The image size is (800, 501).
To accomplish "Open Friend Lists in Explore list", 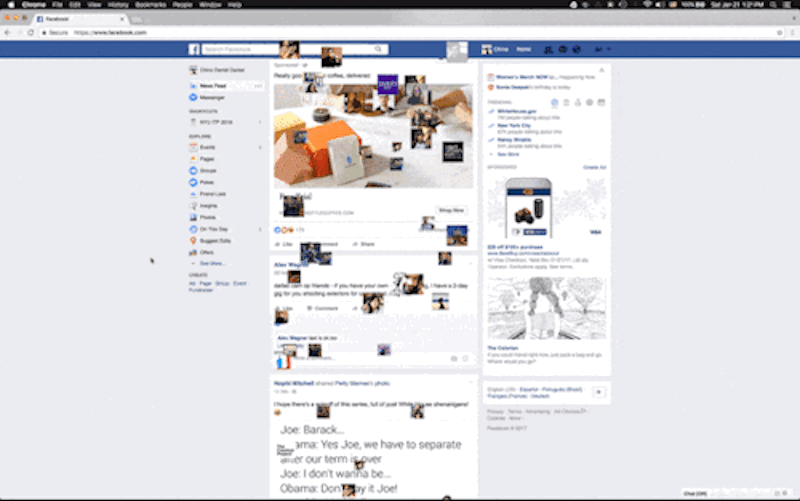I will 213,194.
